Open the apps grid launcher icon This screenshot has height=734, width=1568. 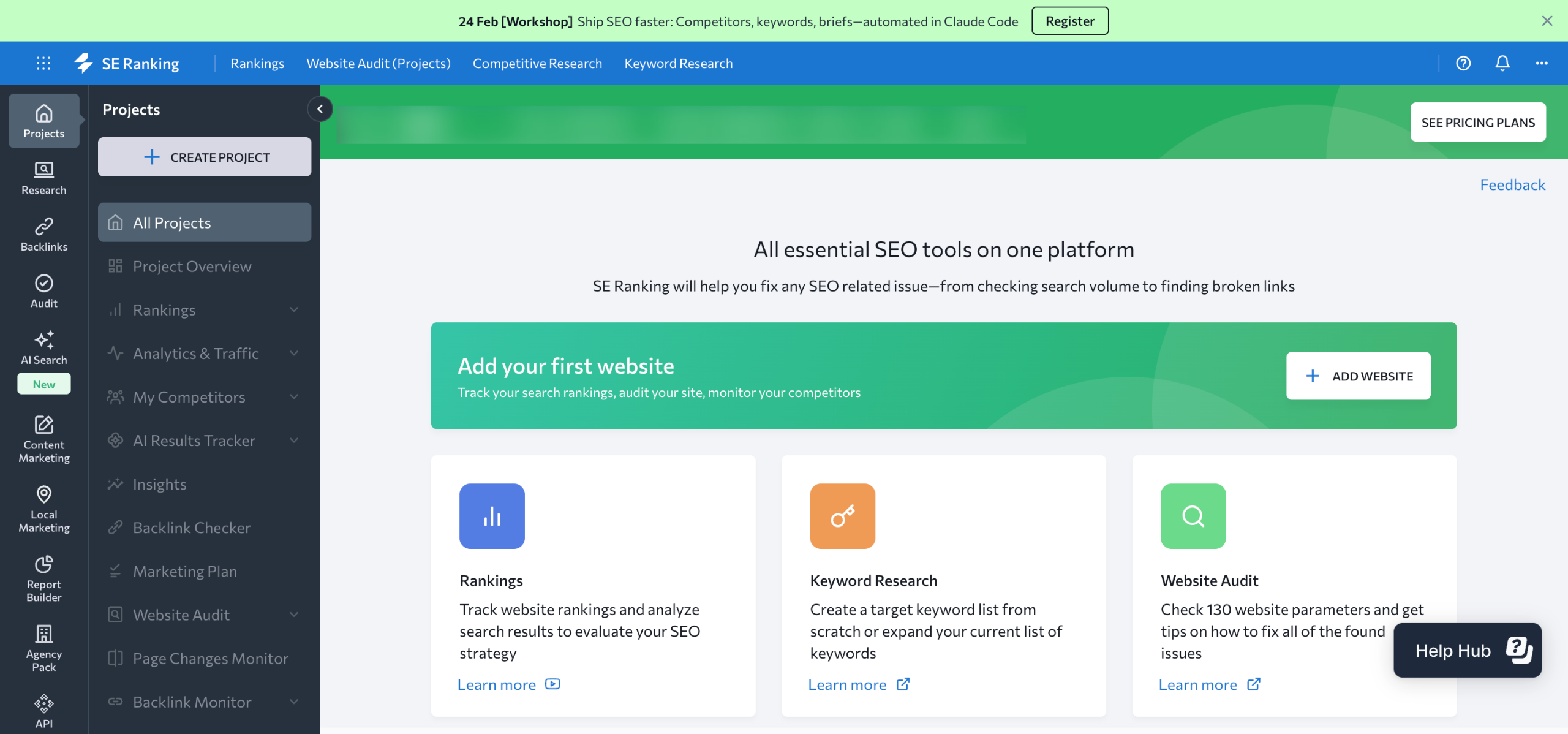point(43,63)
